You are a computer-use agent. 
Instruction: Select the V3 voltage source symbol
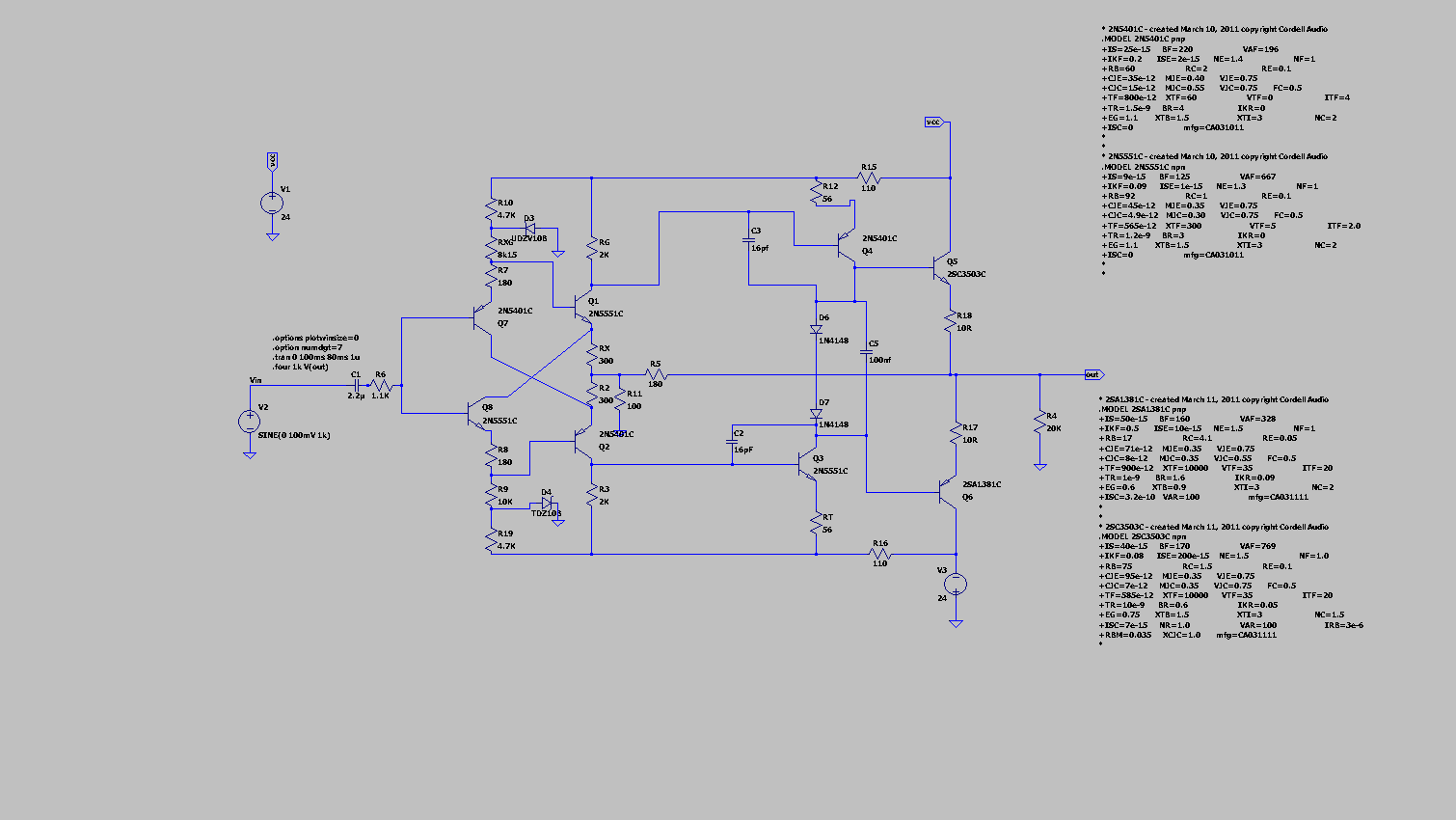coord(956,584)
